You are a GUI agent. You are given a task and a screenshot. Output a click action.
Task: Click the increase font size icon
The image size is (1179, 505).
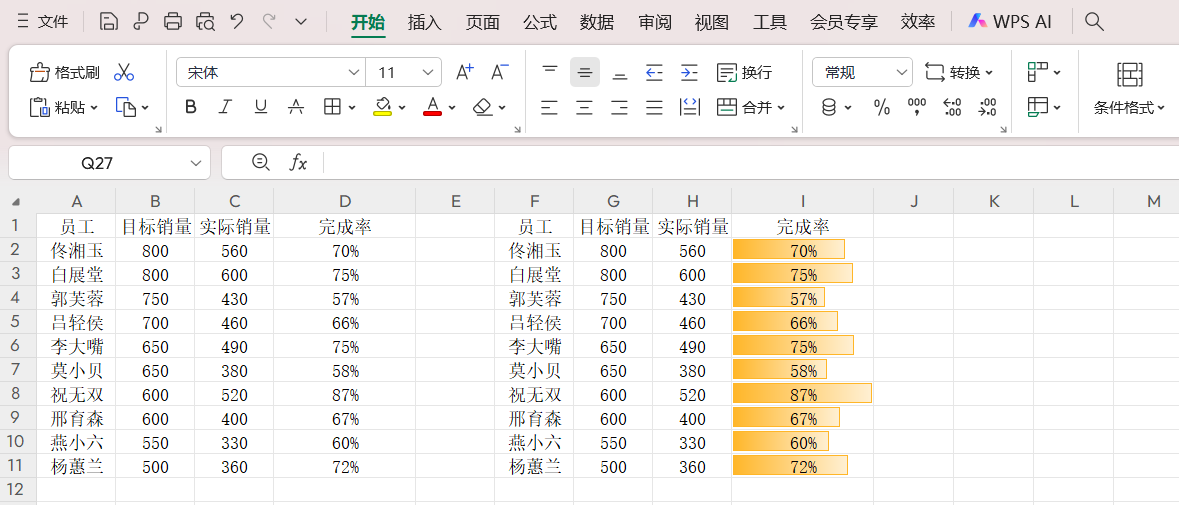coord(464,72)
